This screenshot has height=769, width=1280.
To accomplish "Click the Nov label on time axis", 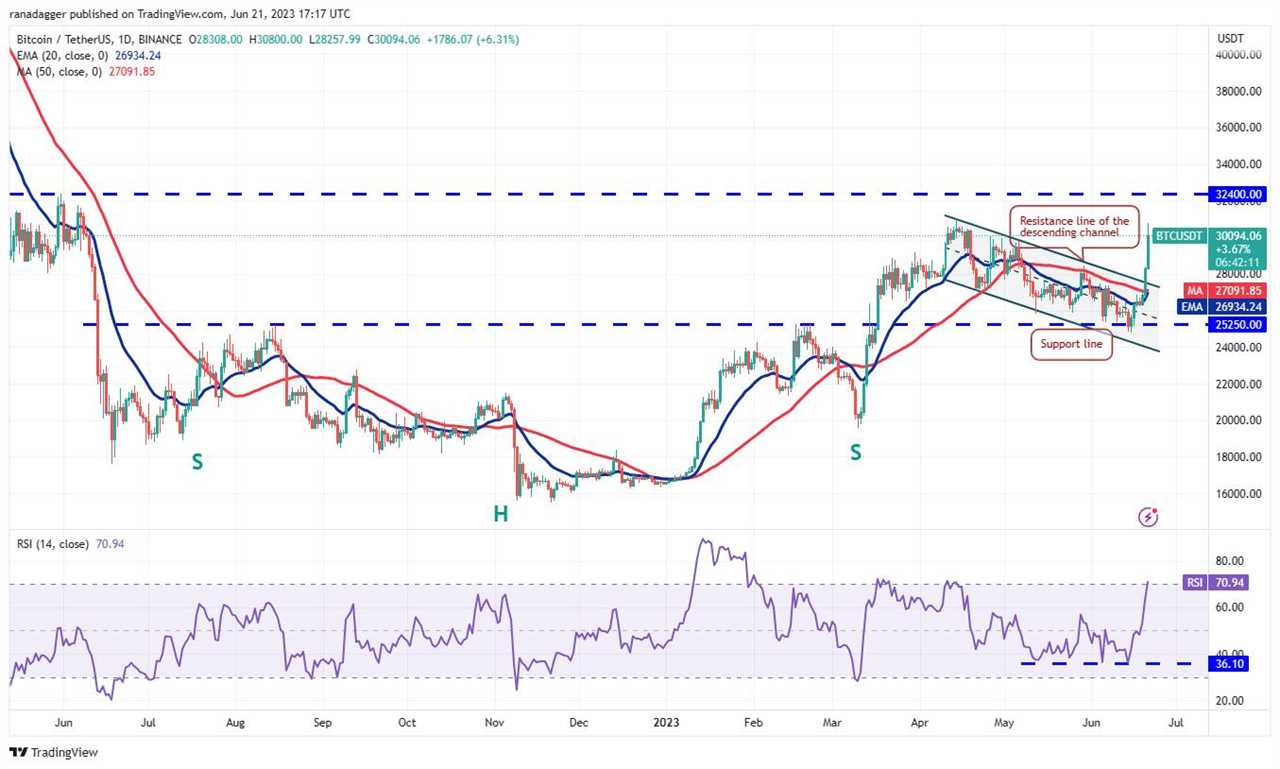I will click(x=495, y=720).
